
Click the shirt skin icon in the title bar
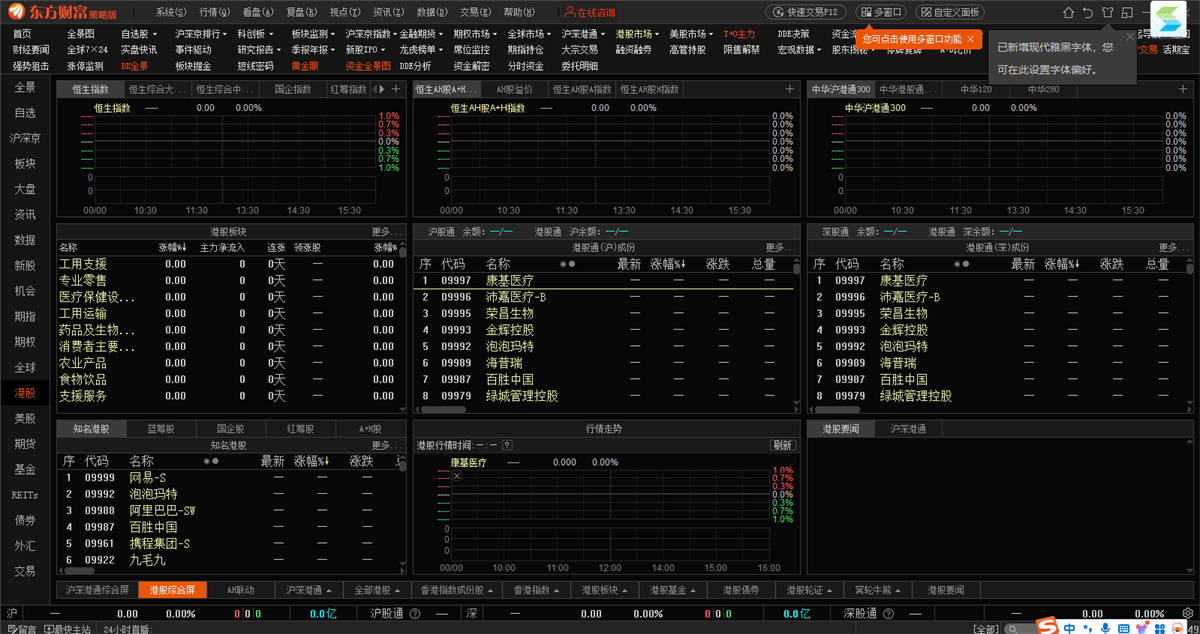[1107, 13]
